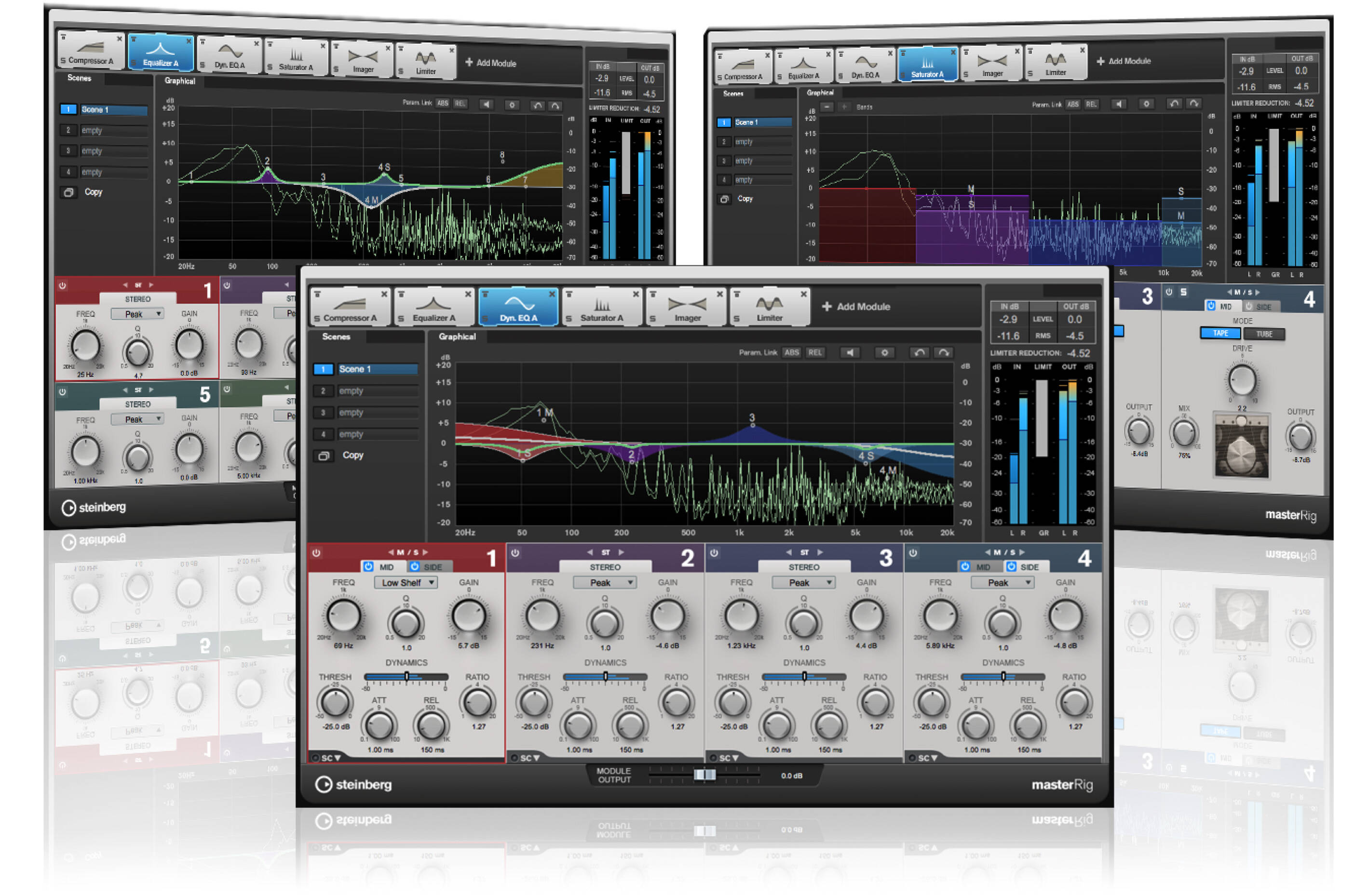Remove the Limiter module in Dyn. EQ window
The image size is (1368, 896).
coord(803,294)
